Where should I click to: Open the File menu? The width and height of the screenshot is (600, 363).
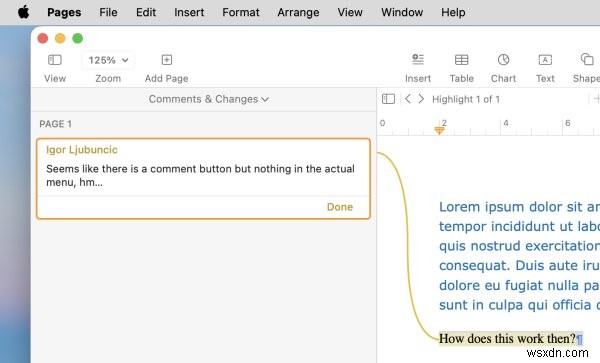click(x=108, y=12)
